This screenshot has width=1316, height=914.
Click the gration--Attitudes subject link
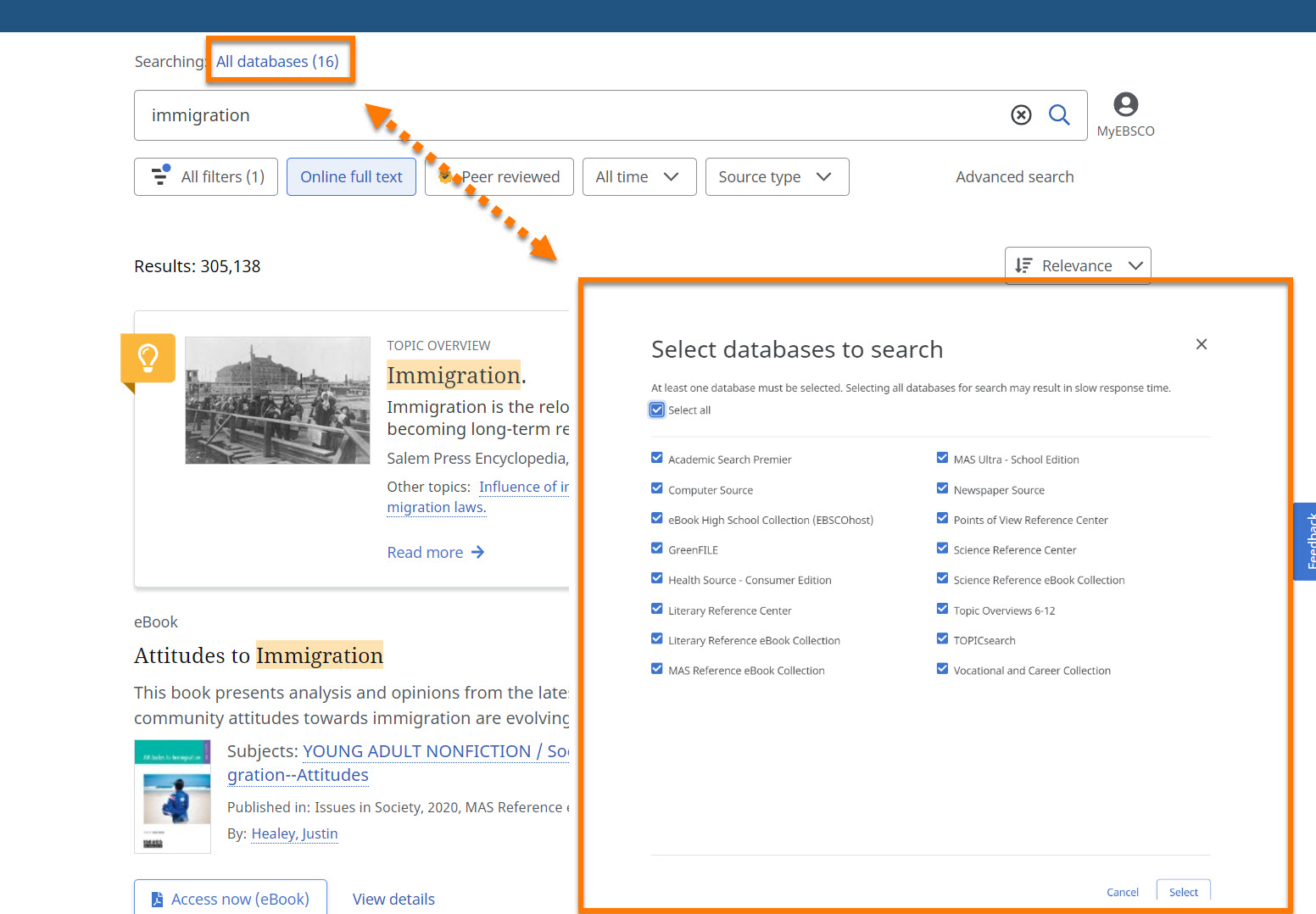click(x=298, y=775)
